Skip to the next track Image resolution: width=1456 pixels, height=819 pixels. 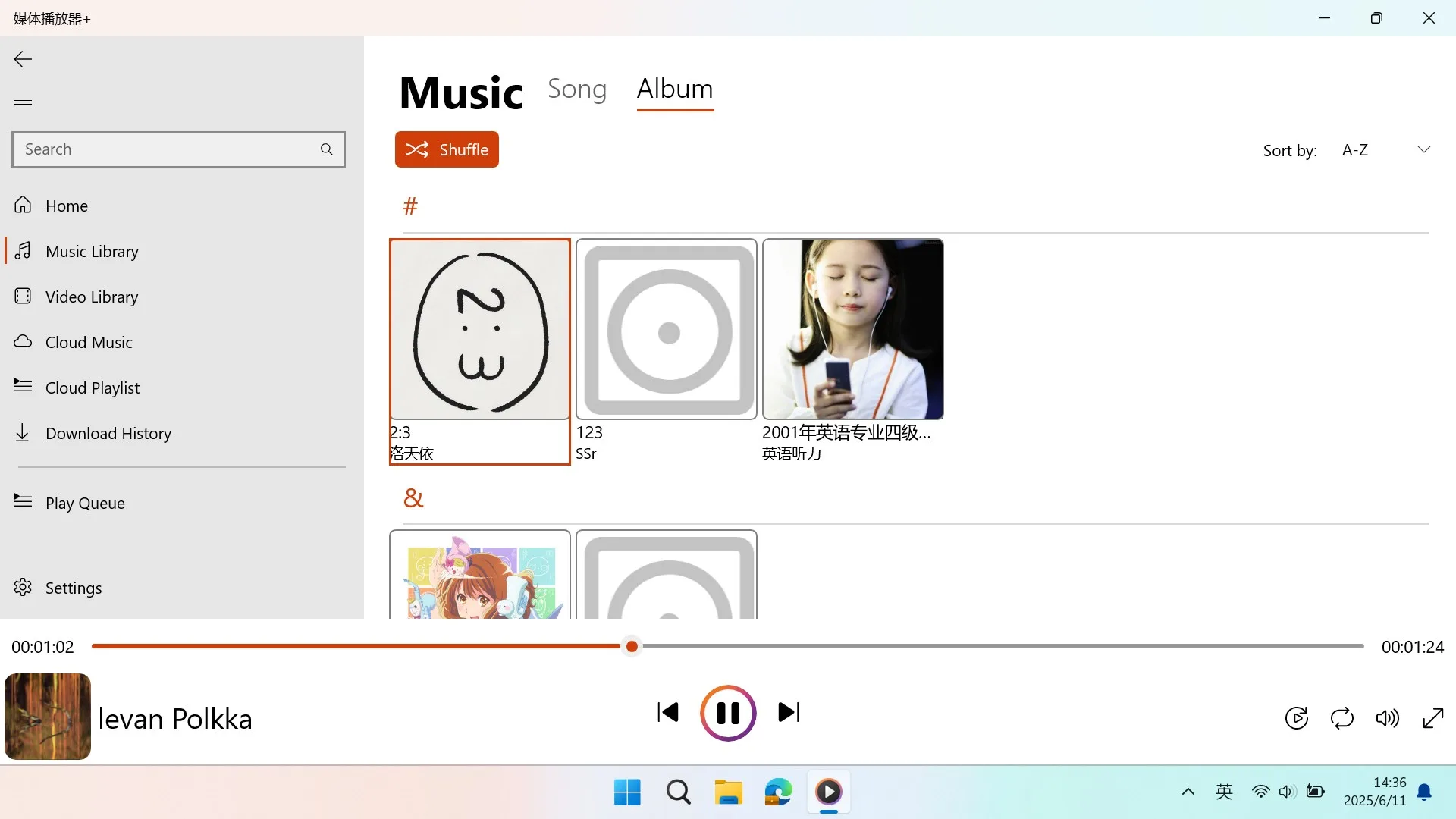[789, 712]
